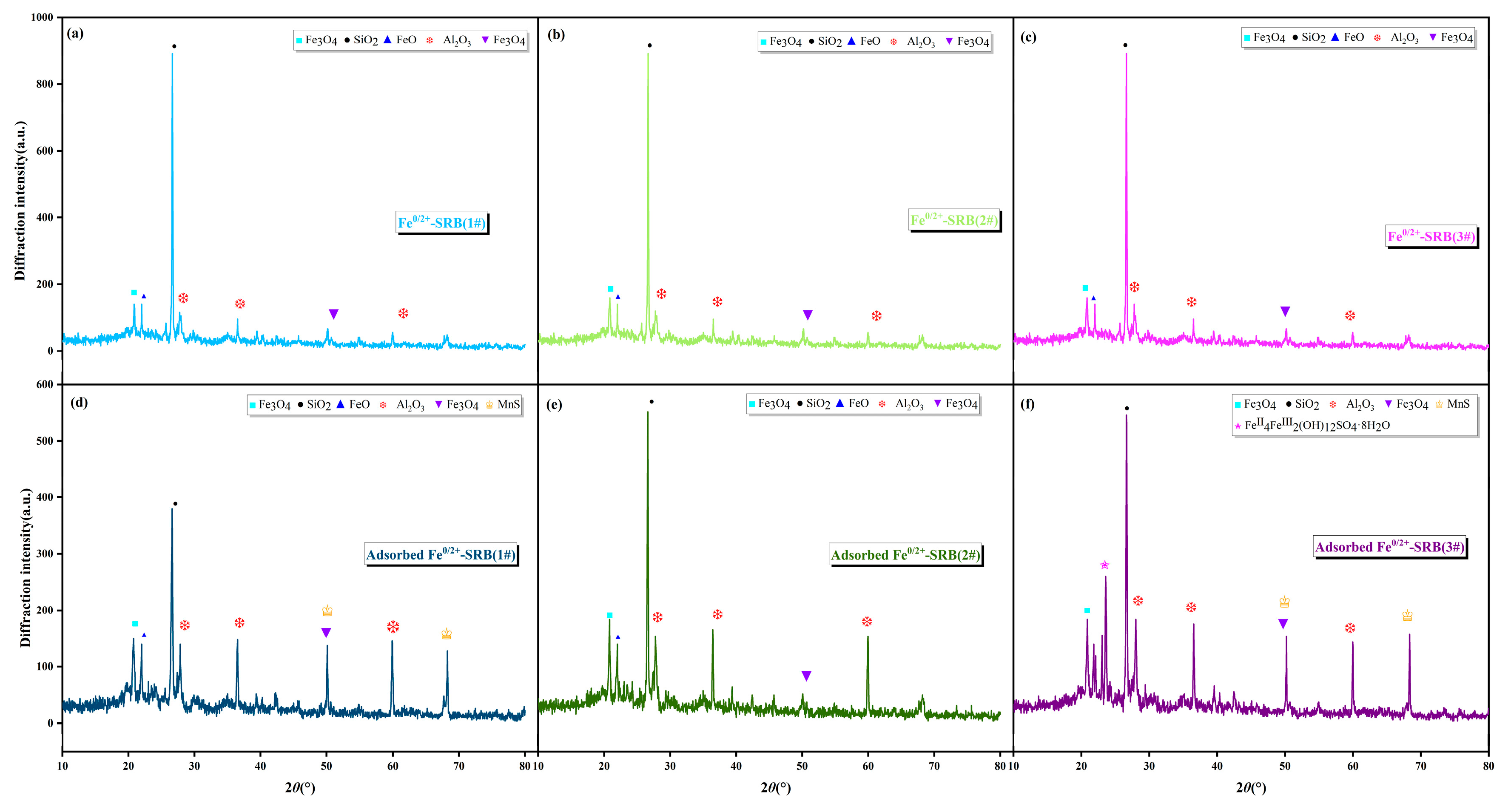Click the cyan square marker above peak in panel (c) plot
The width and height of the screenshot is (1511, 812).
click(1085, 288)
